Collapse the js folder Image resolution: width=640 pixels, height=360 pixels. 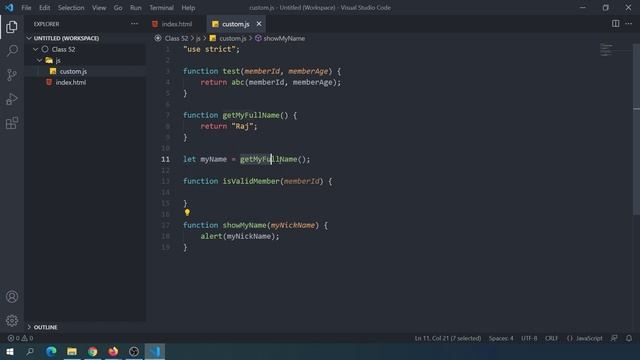[x=40, y=60]
